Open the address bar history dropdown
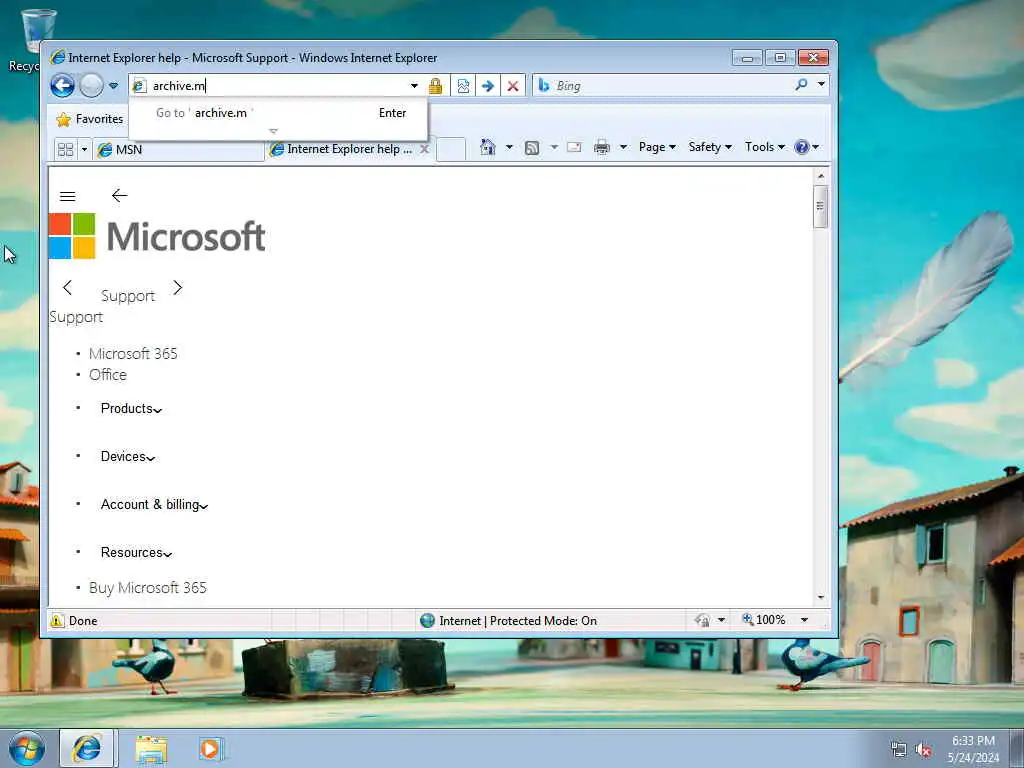This screenshot has height=768, width=1024. click(x=414, y=86)
